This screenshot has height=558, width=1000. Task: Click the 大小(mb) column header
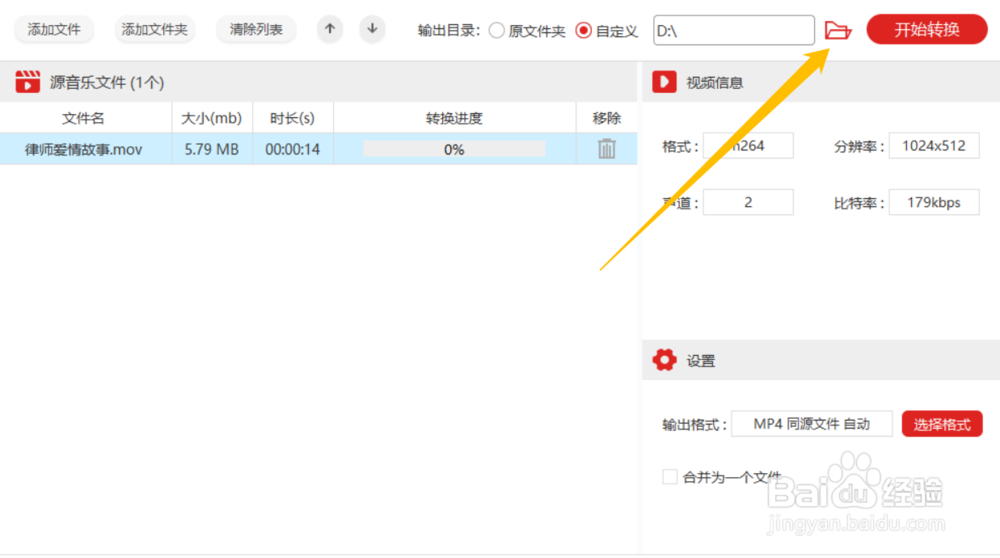pyautogui.click(x=211, y=118)
